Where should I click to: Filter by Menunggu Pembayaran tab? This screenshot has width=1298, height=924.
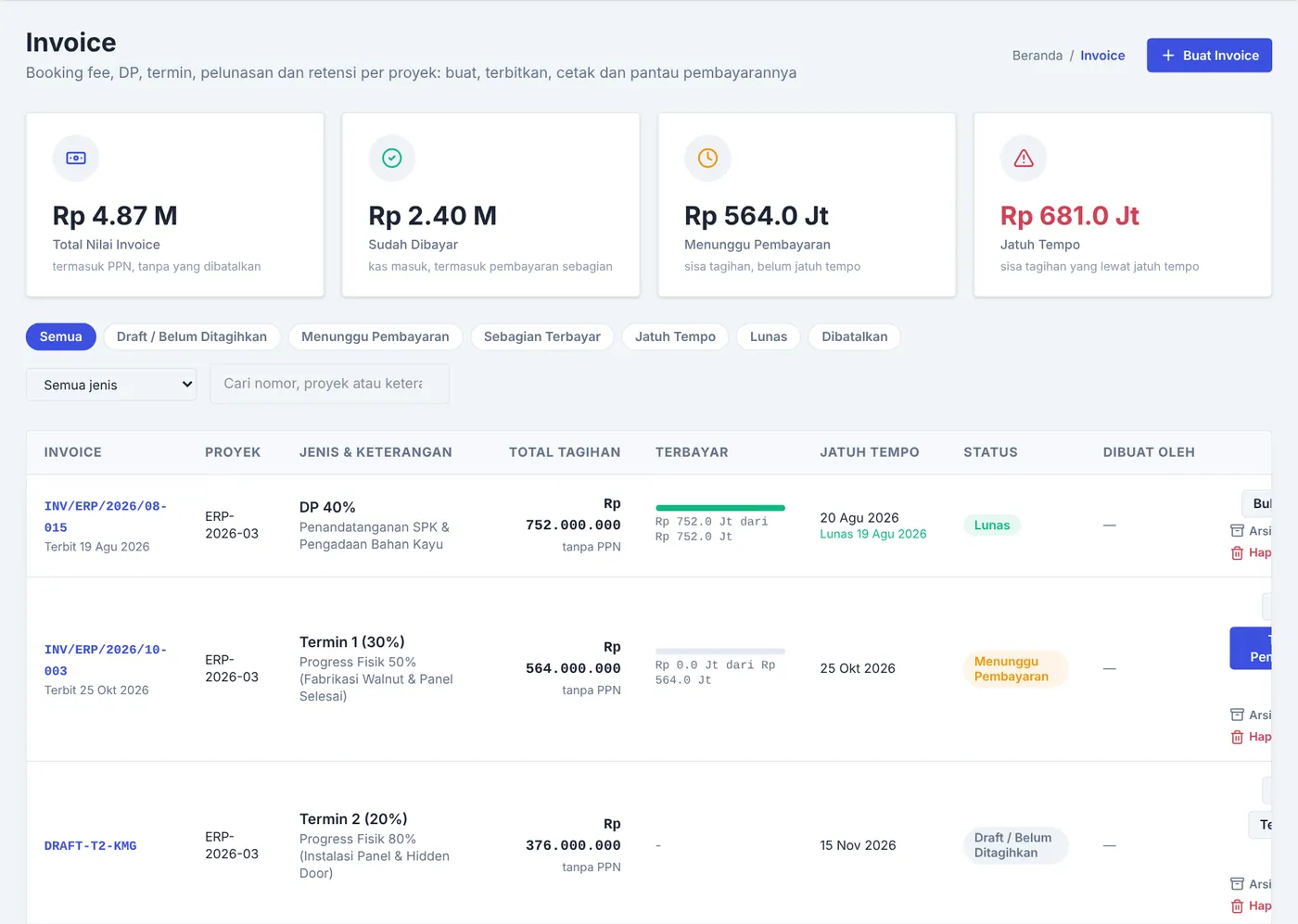[x=375, y=336]
